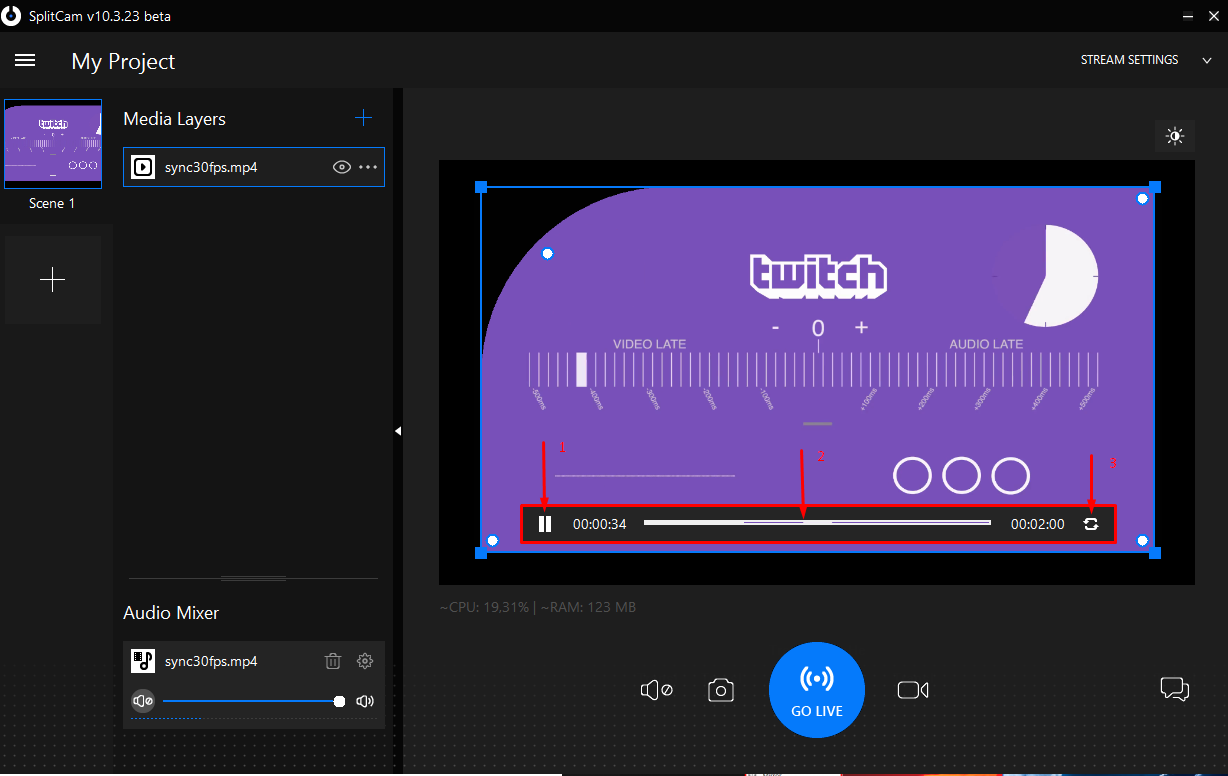Enable loop repeat in the playback bar
This screenshot has height=776, width=1228.
point(1091,523)
